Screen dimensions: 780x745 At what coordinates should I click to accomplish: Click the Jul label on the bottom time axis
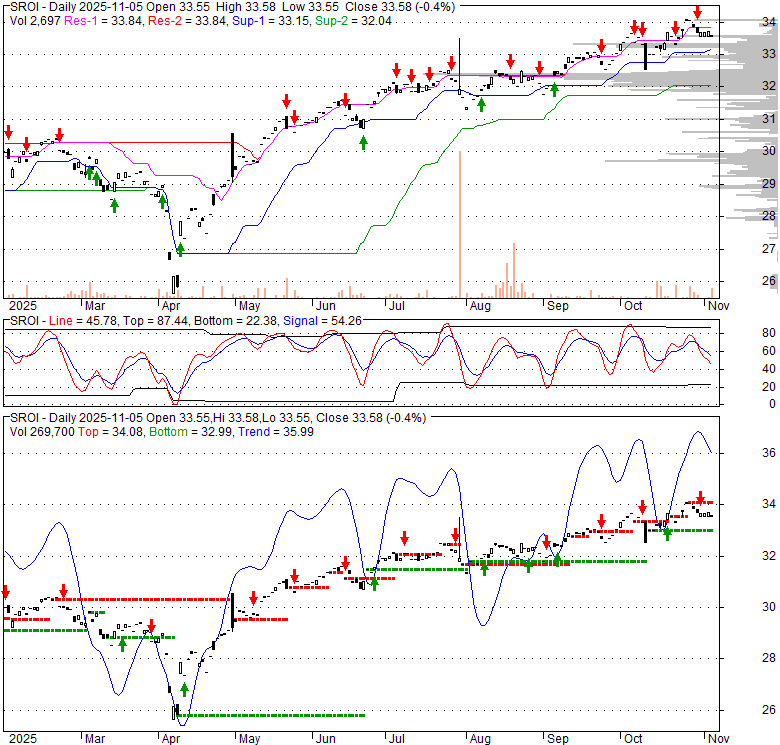tap(396, 738)
